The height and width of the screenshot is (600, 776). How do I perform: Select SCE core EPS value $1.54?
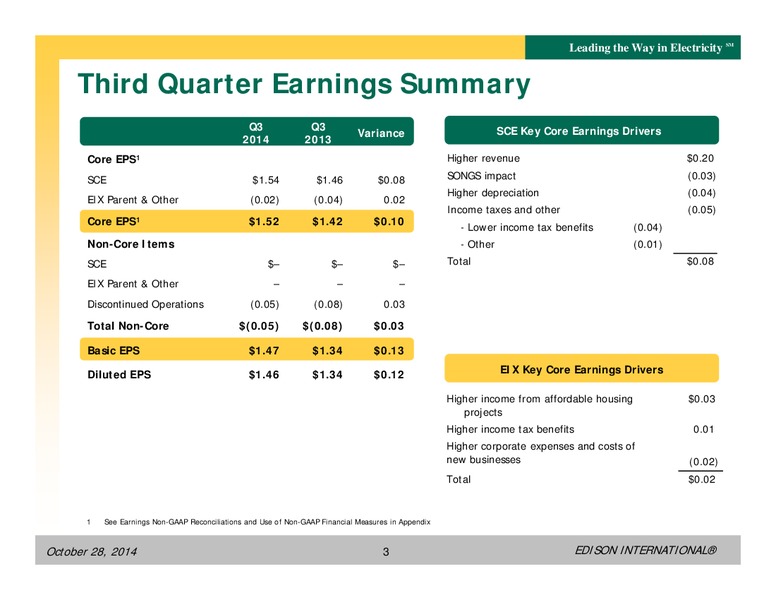(265, 180)
